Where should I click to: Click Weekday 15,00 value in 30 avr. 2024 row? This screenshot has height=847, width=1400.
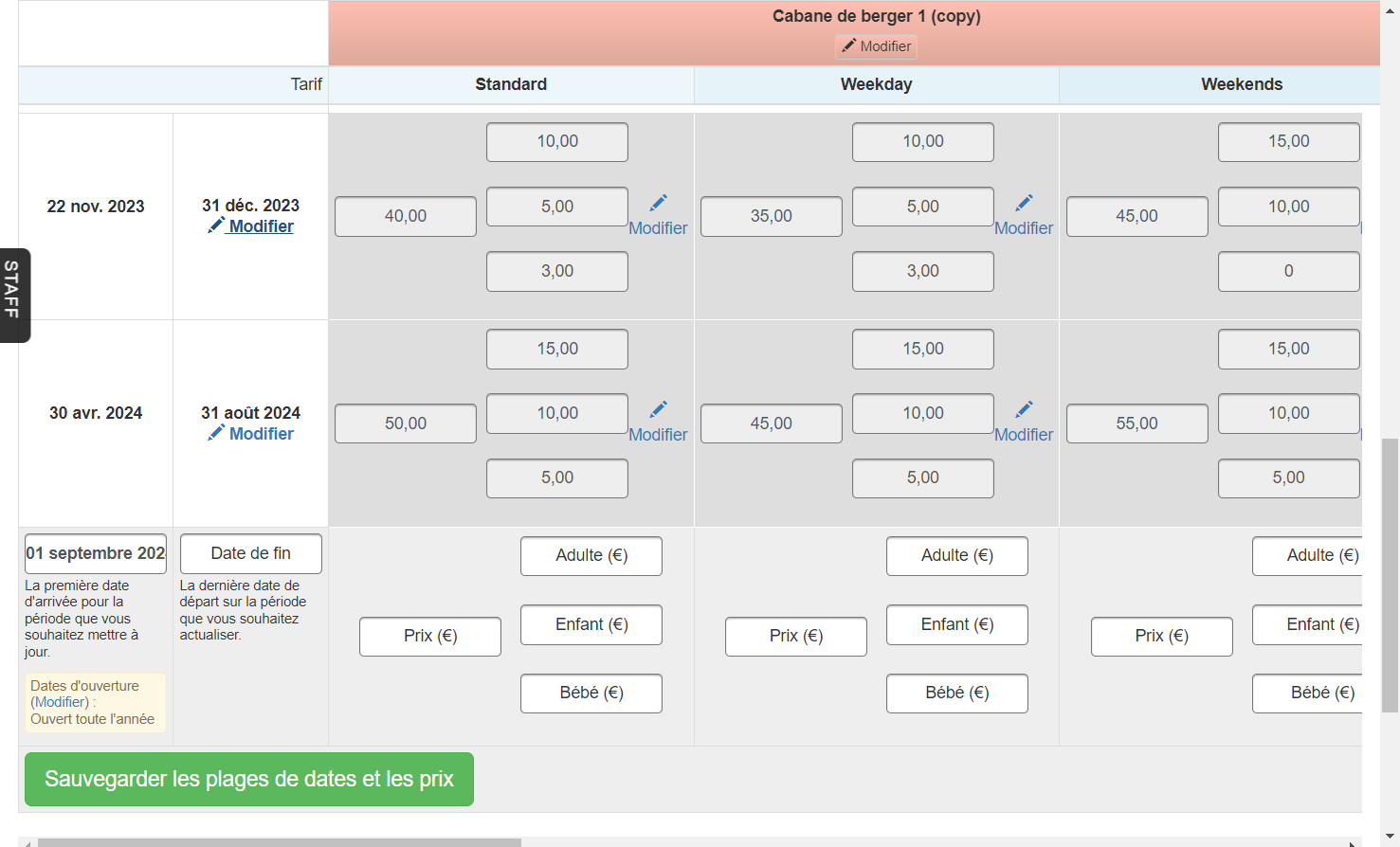(923, 349)
